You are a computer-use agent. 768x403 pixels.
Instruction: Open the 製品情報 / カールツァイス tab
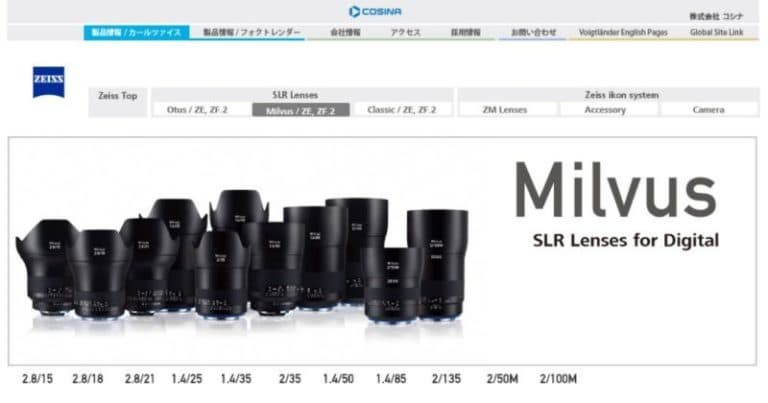(137, 32)
